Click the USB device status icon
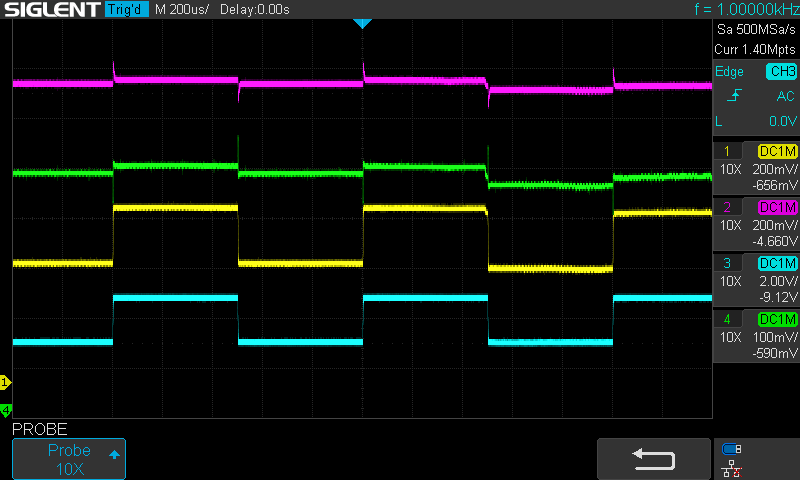The width and height of the screenshot is (800, 480). tap(732, 449)
